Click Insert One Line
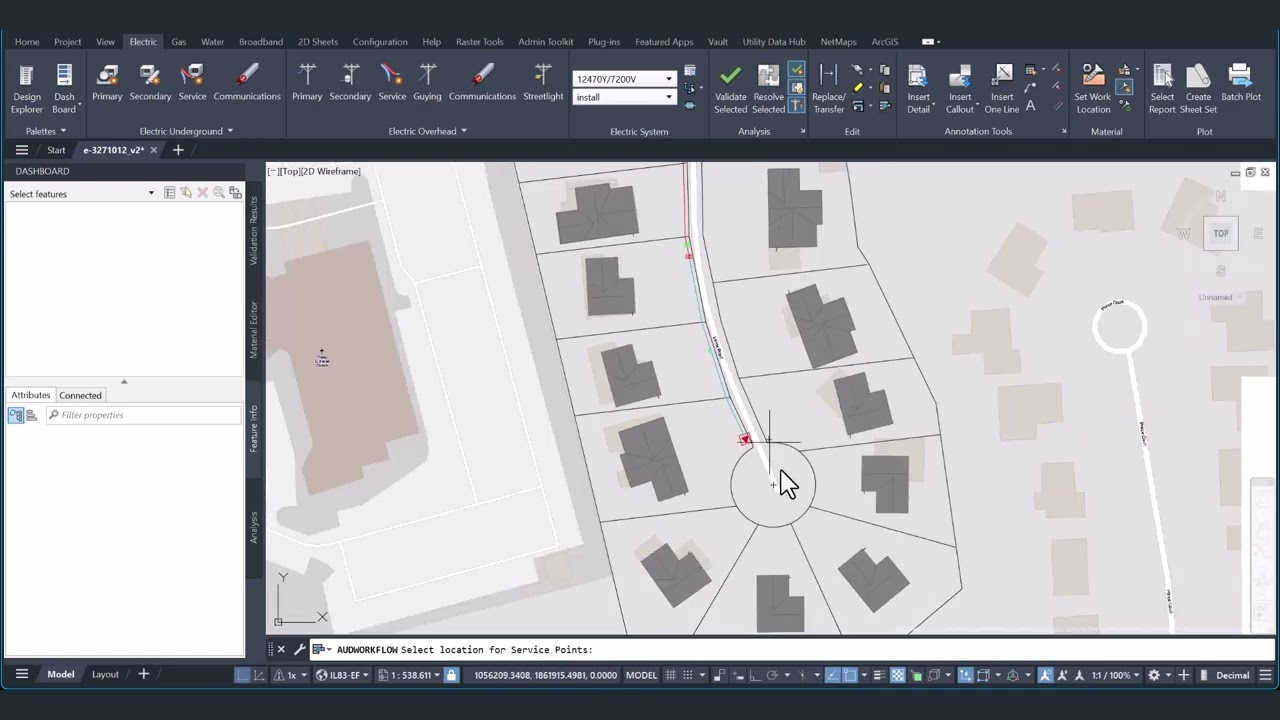This screenshot has height=720, width=1280. pos(1002,89)
